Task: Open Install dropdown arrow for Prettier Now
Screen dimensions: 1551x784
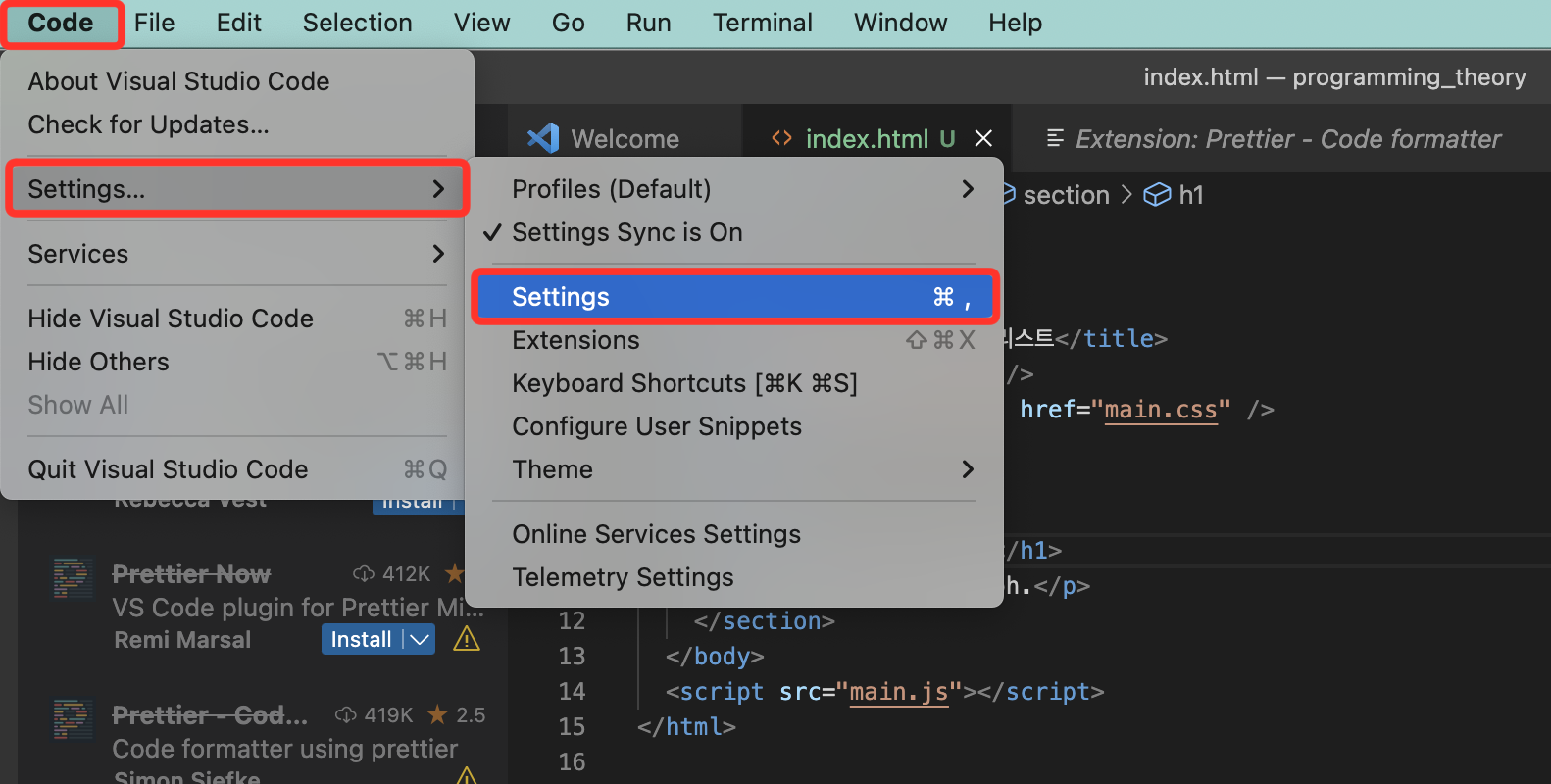Action: 421,640
